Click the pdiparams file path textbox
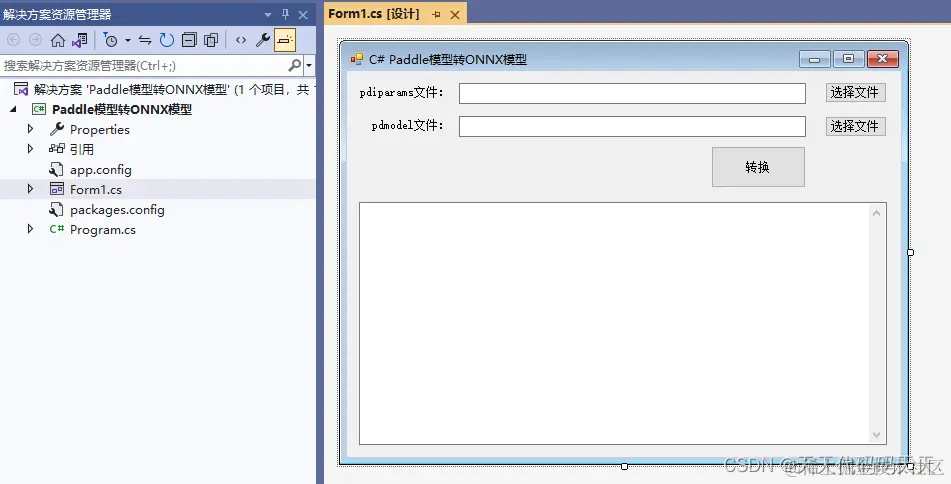Screen dimensions: 951x484 tap(632, 93)
